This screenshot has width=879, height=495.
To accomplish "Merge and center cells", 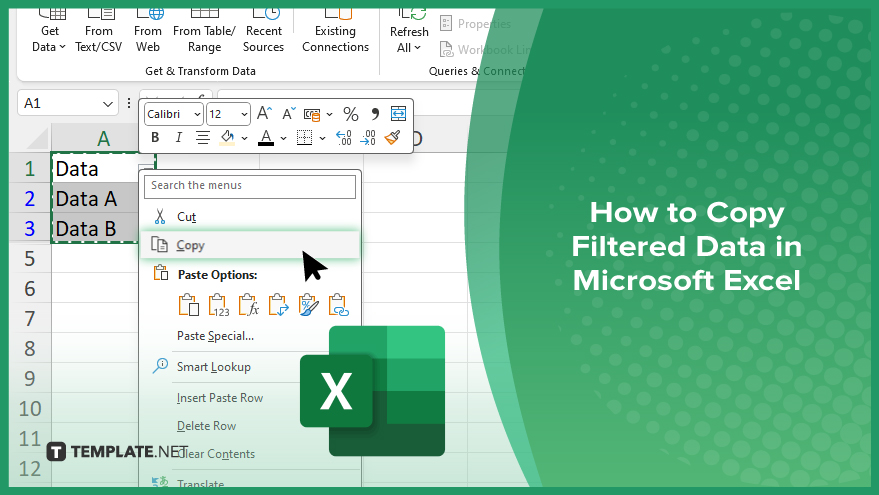I will pyautogui.click(x=398, y=114).
